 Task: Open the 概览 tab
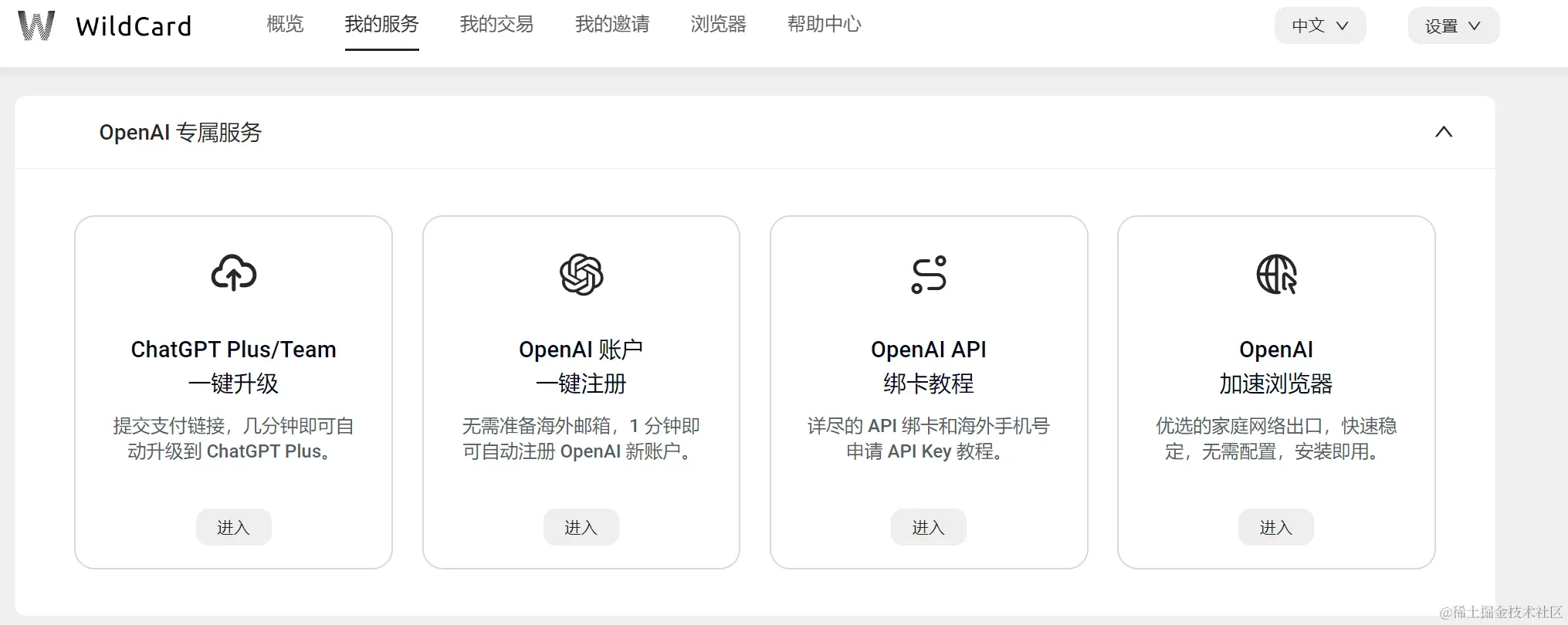pyautogui.click(x=285, y=25)
